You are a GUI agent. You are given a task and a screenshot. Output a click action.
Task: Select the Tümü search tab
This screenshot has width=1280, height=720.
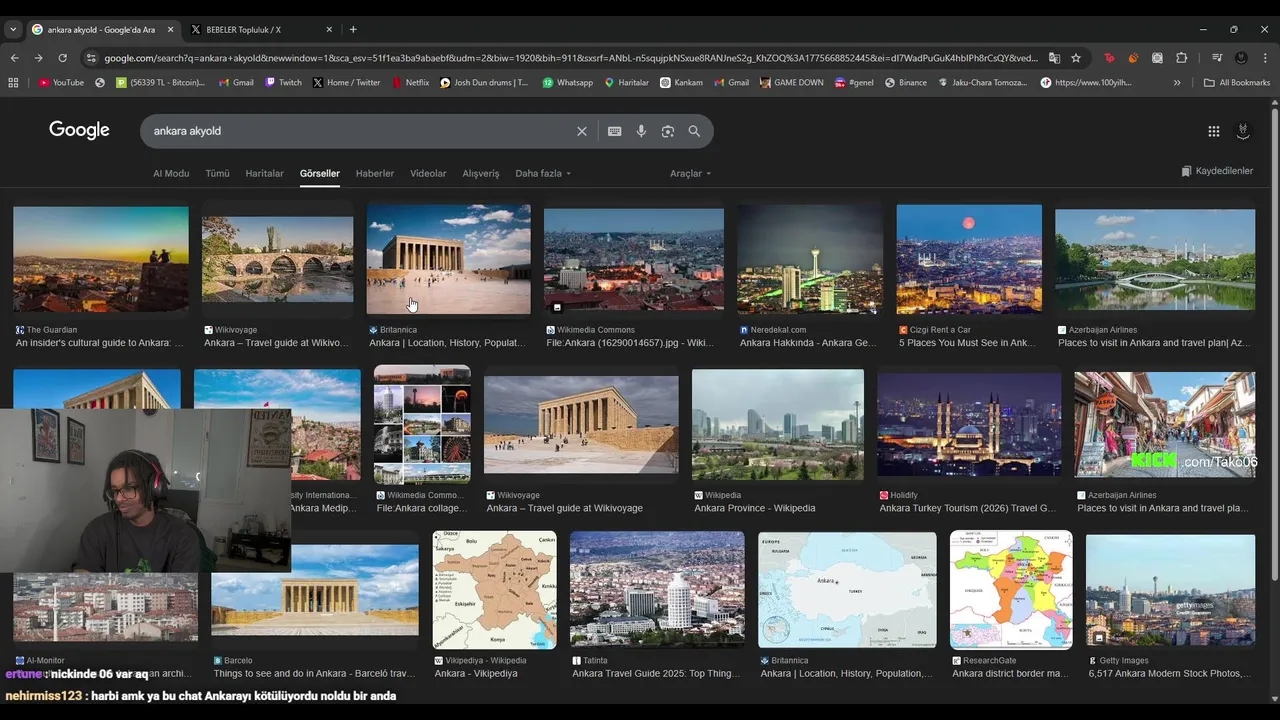[x=217, y=173]
